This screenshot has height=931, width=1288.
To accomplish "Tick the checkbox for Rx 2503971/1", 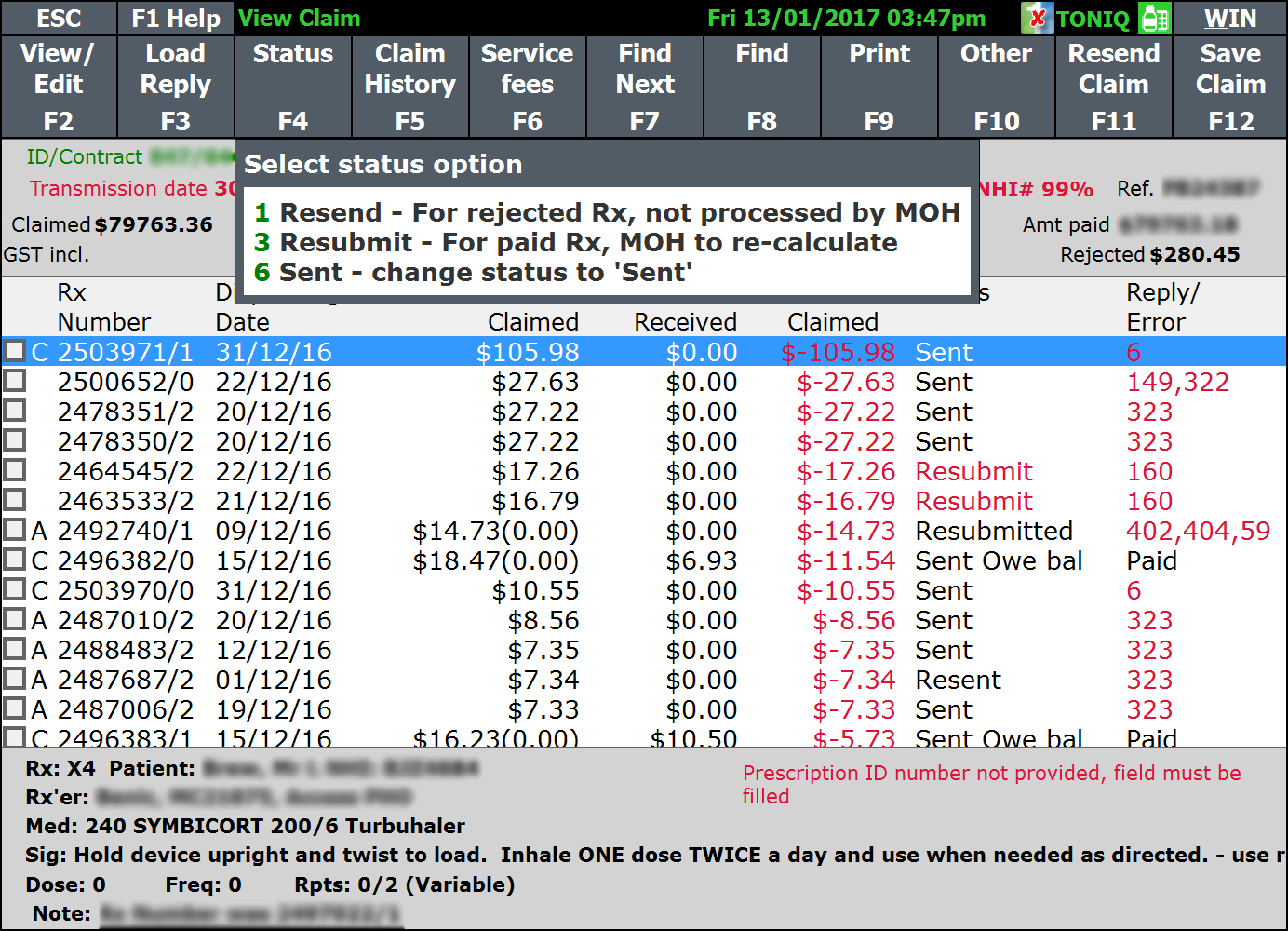I will click(x=15, y=351).
